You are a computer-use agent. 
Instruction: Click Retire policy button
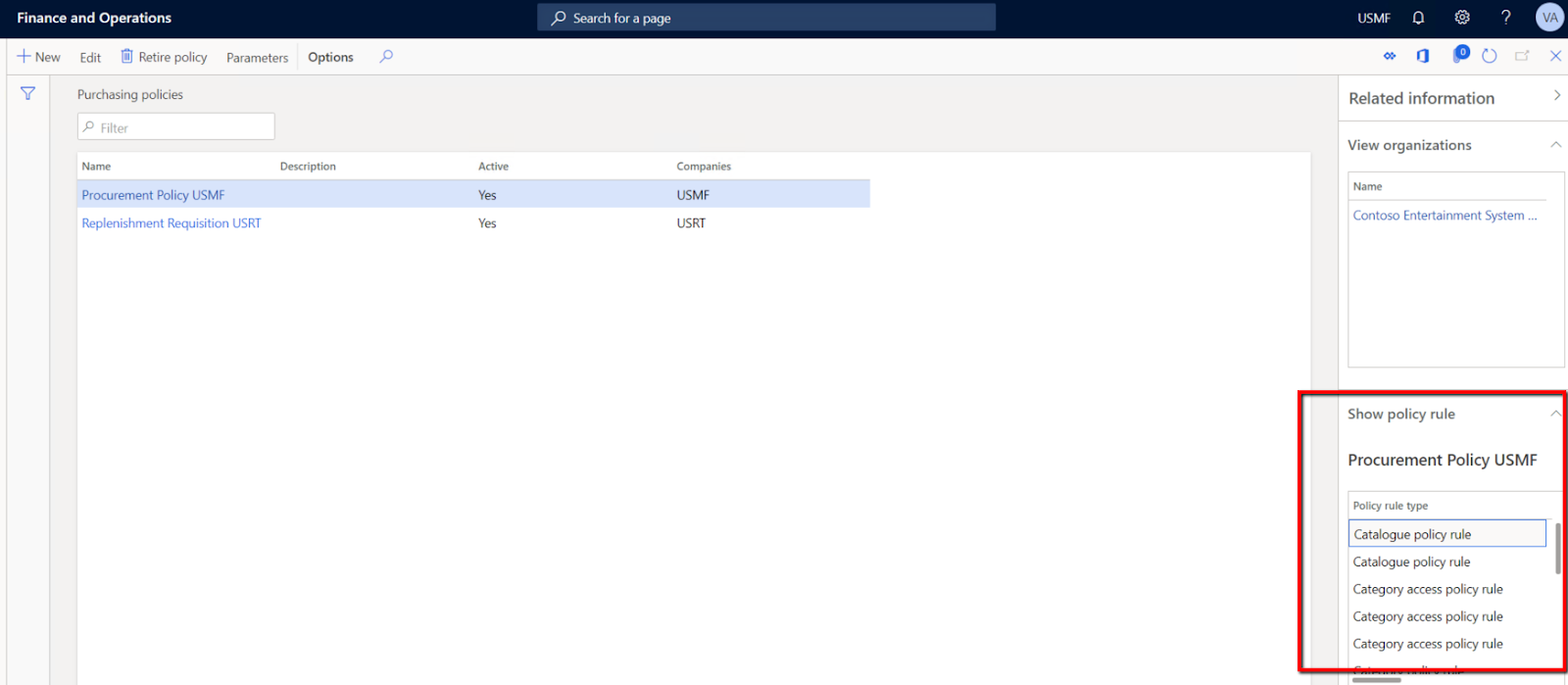pos(164,57)
